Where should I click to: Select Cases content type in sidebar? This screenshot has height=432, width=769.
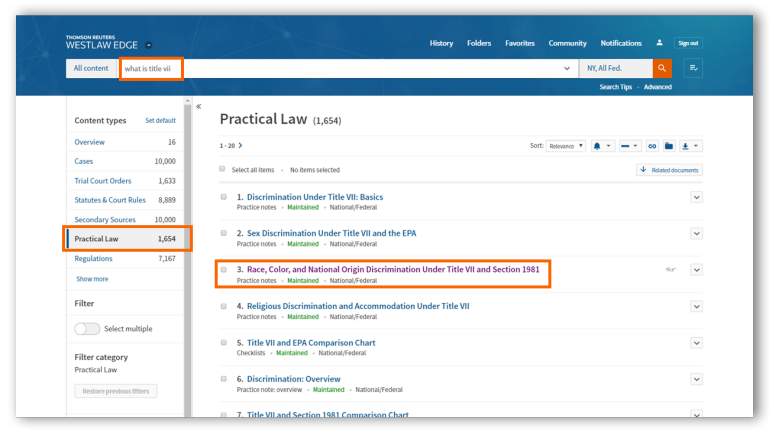[x=84, y=161]
